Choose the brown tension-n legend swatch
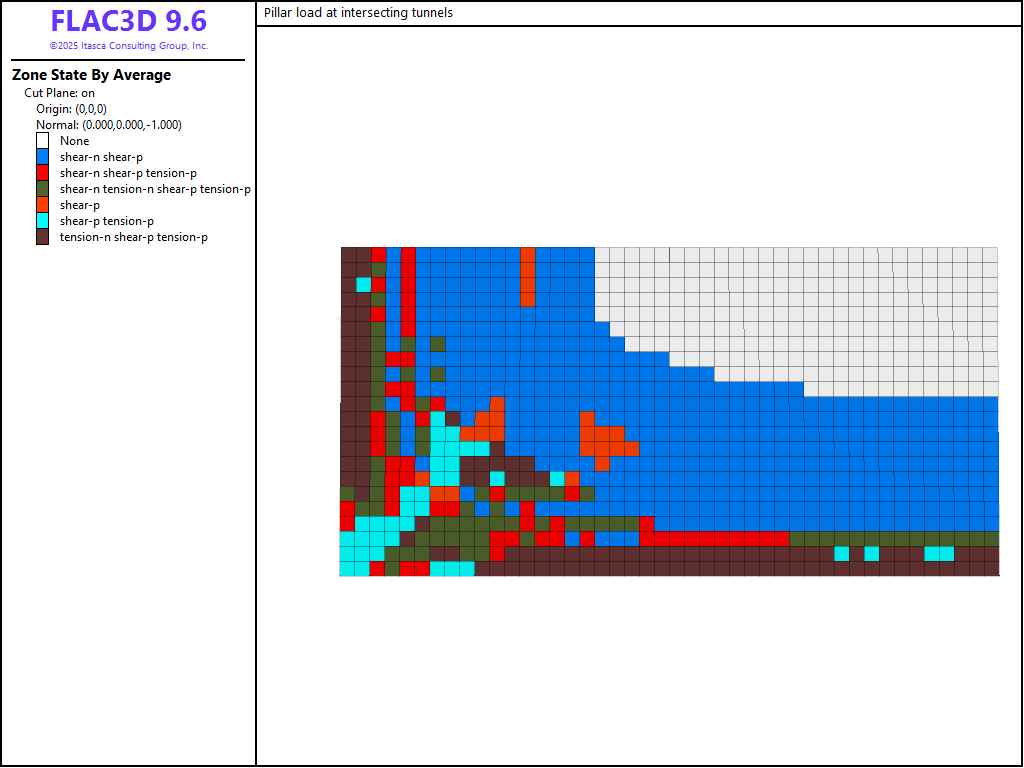1024x768 pixels. click(x=42, y=237)
